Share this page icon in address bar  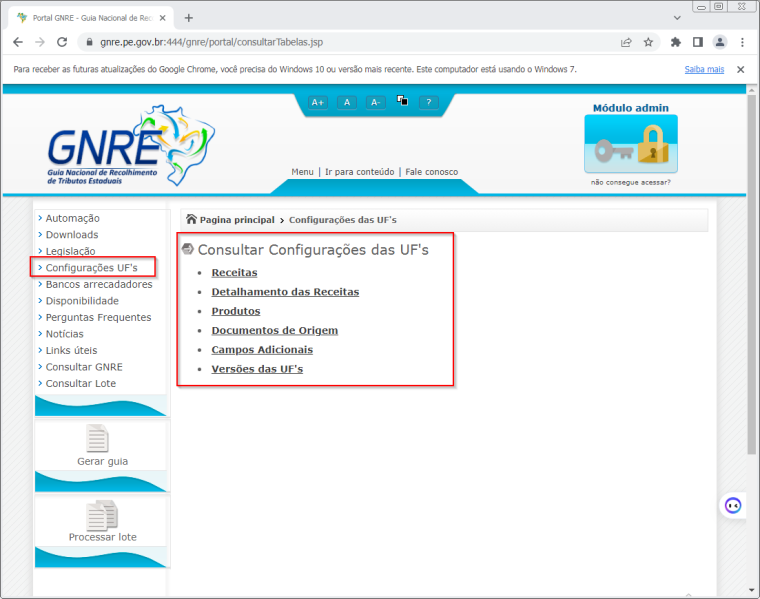click(x=626, y=42)
